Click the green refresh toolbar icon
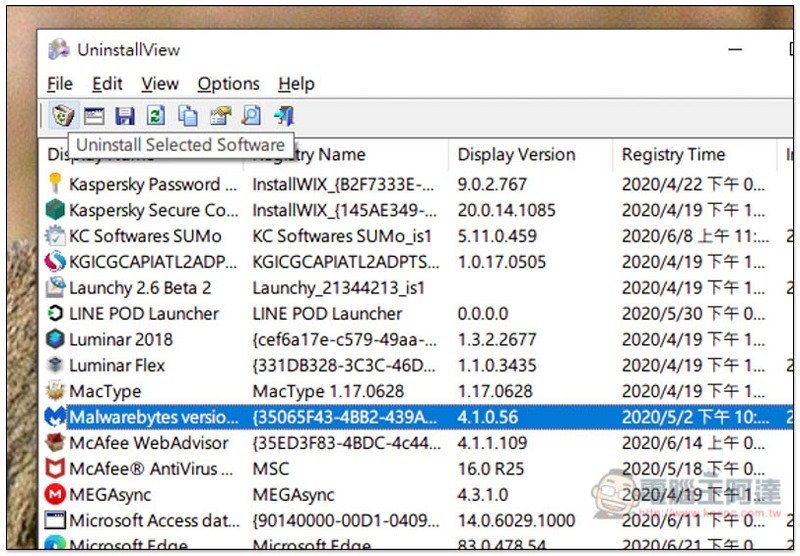Viewport: 800px width, 556px height. point(156,115)
